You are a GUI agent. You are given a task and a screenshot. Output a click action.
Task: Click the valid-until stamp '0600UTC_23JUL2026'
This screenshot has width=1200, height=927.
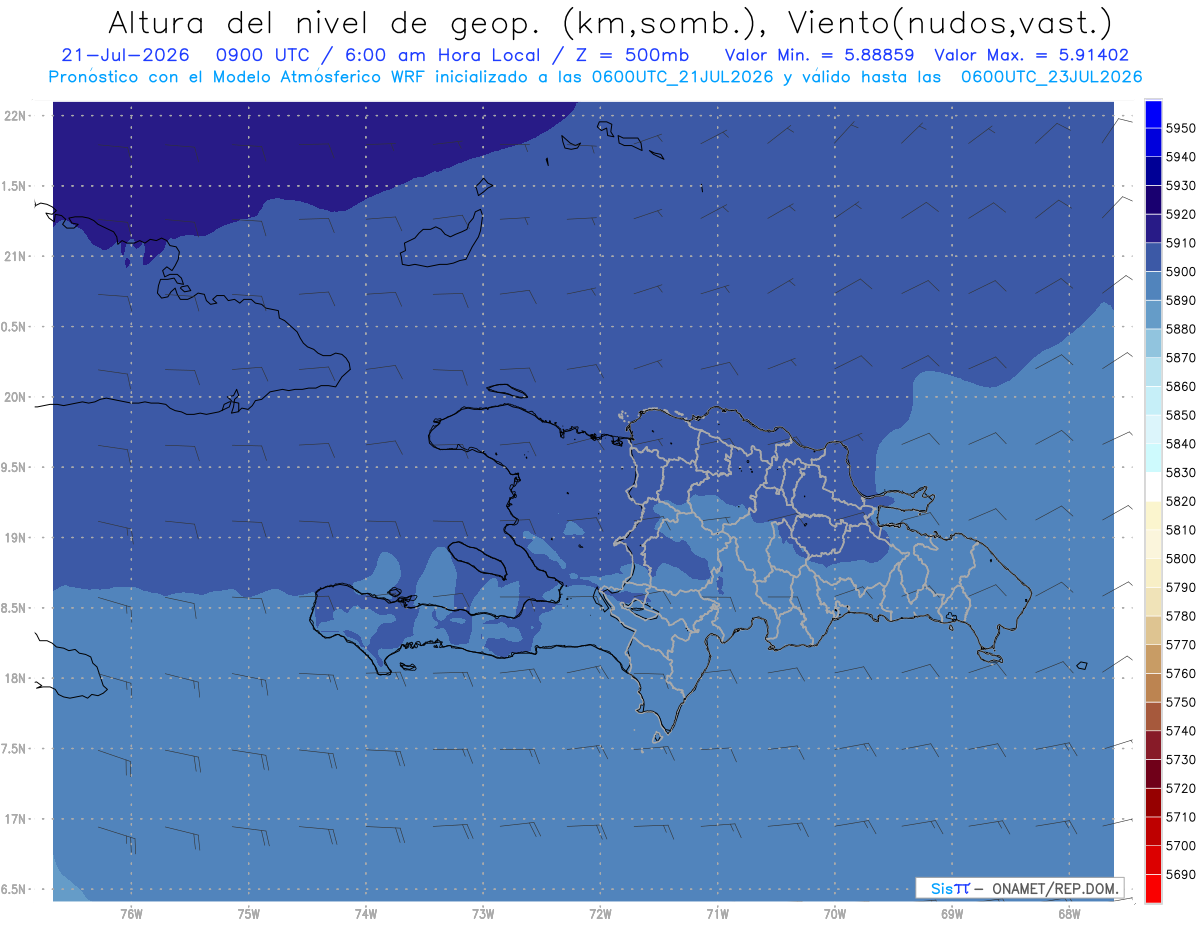[x=1051, y=76]
